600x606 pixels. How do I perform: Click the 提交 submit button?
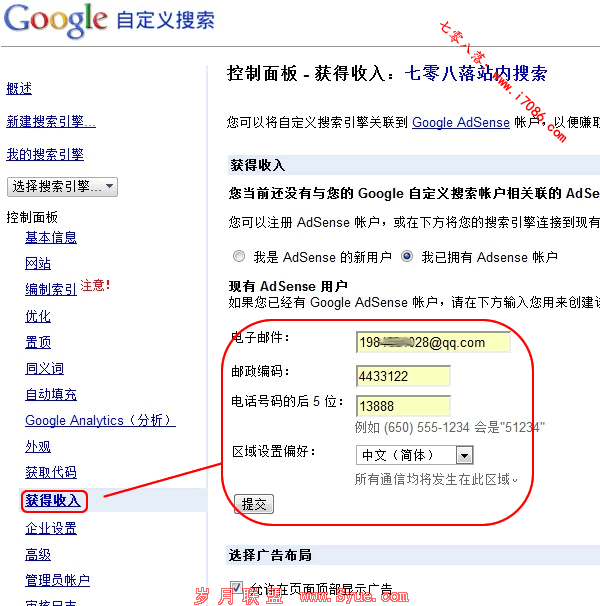click(254, 505)
